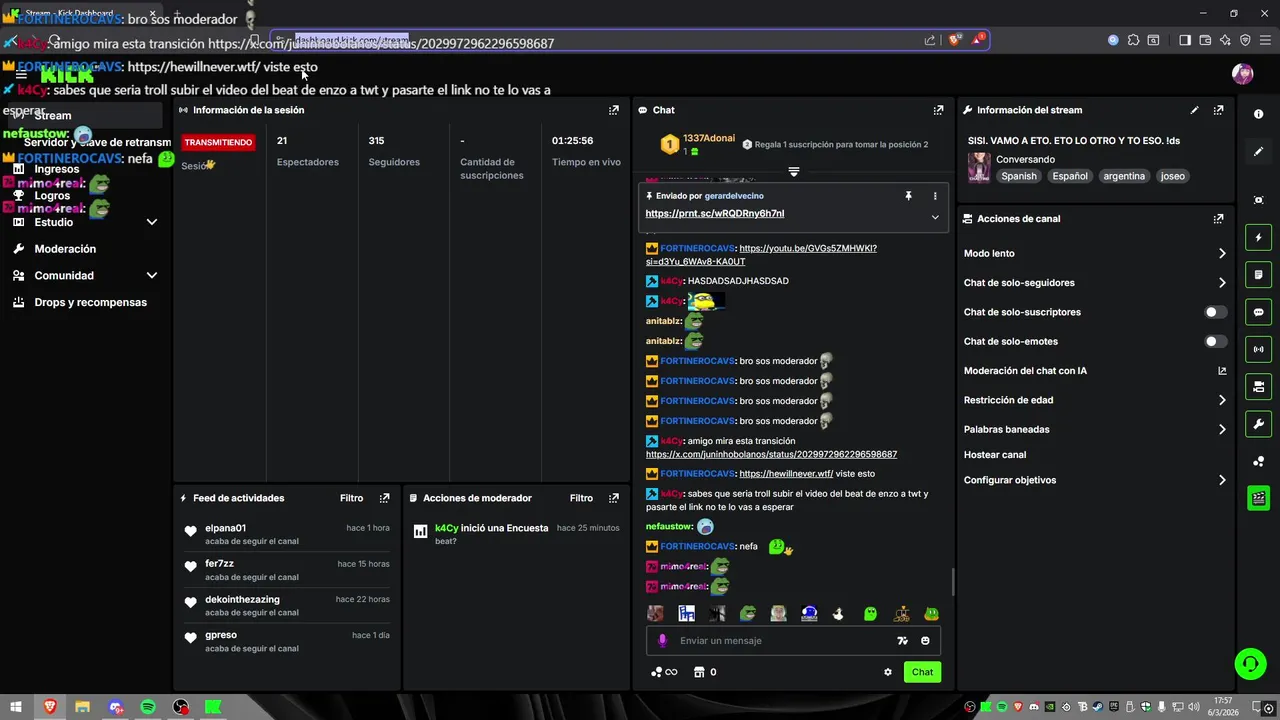
Task: Open the chat translate icon in message box
Action: click(902, 641)
